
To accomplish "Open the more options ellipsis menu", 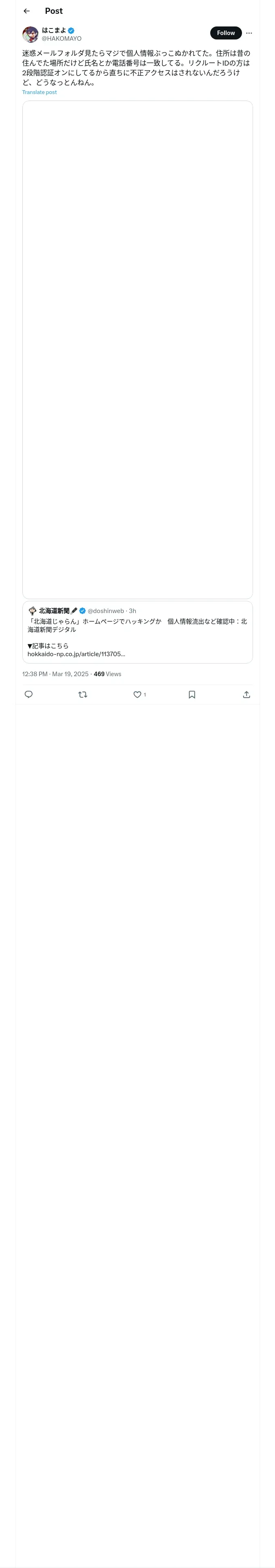I will click(249, 33).
